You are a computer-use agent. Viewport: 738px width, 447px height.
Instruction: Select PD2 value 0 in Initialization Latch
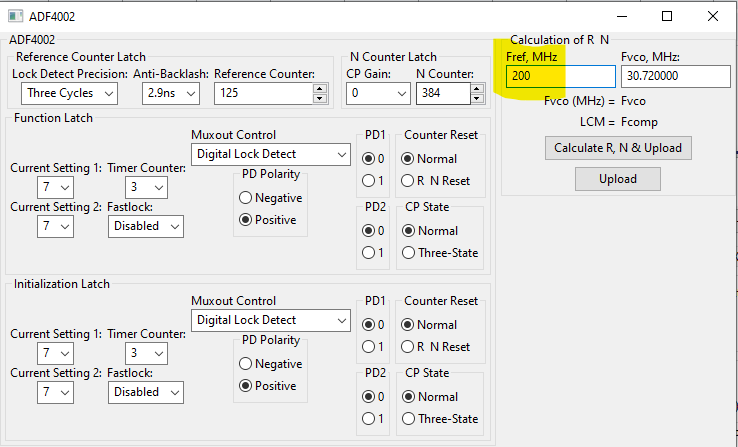pyautogui.click(x=373, y=397)
